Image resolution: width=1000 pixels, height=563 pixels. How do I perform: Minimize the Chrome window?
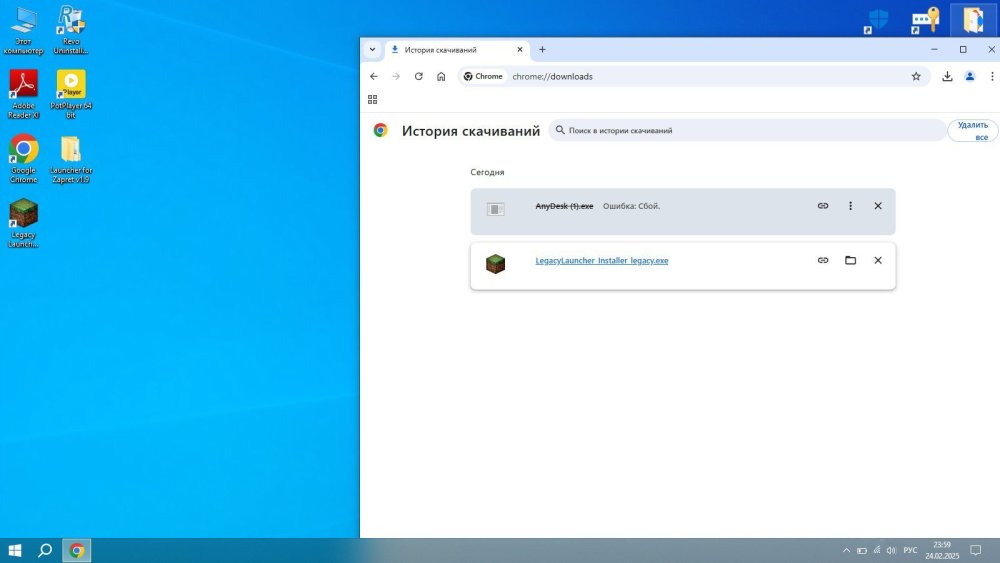[934, 50]
